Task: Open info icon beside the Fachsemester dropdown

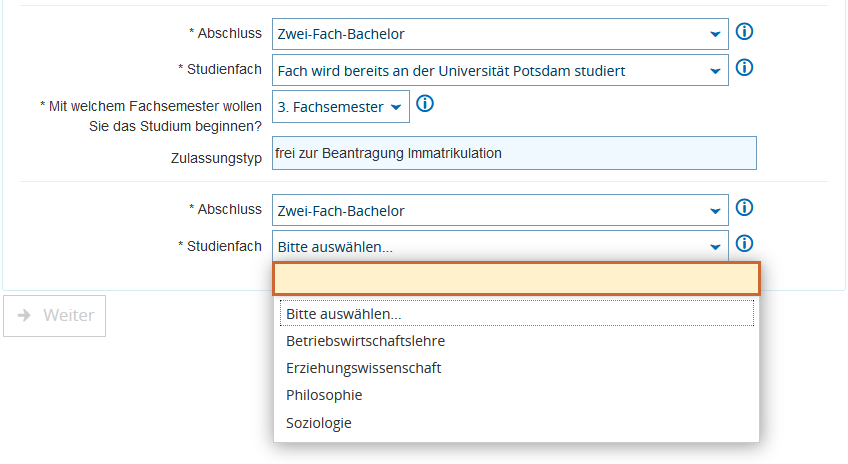Action: point(424,104)
